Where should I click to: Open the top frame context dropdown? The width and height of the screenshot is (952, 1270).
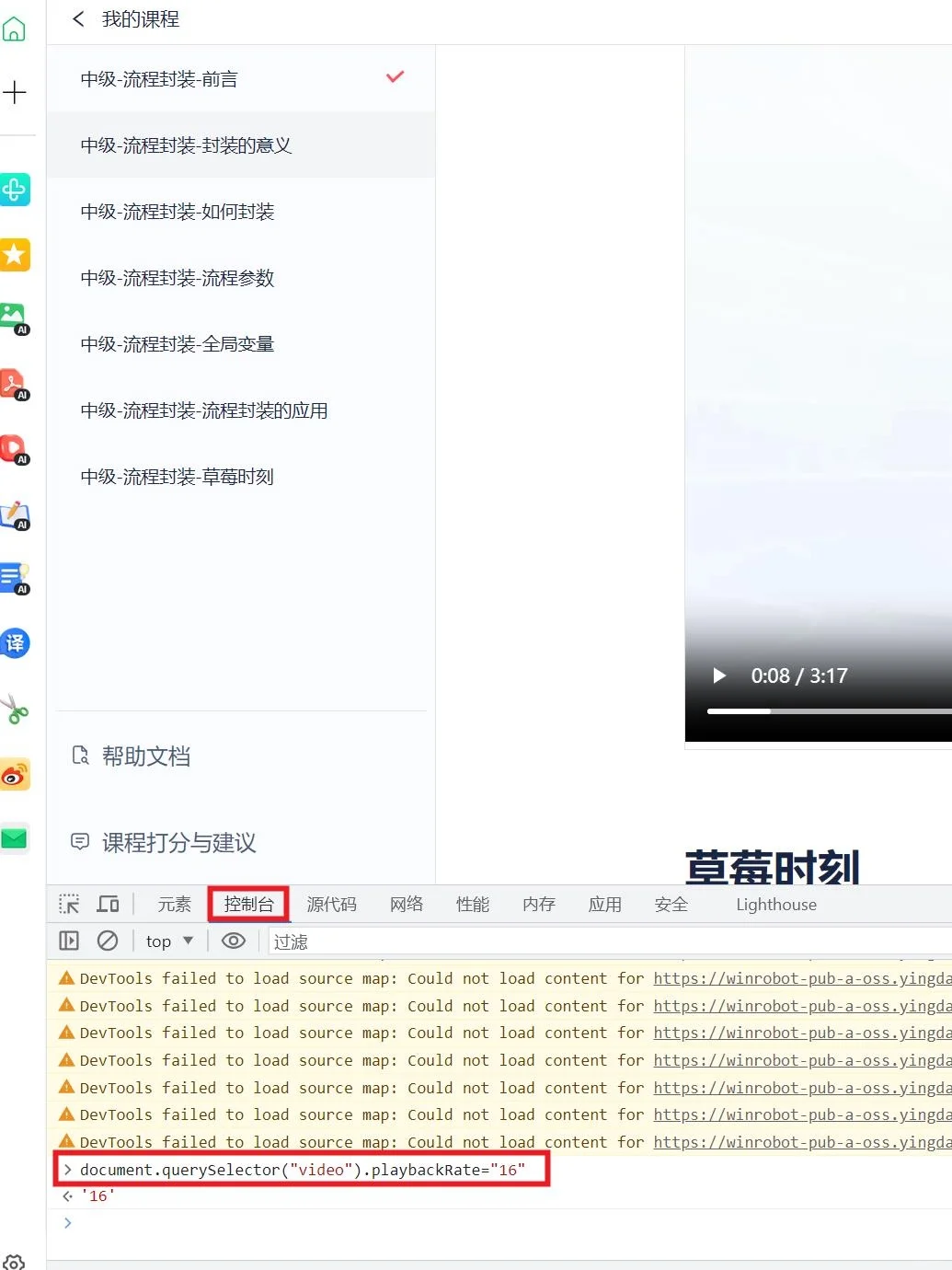point(166,941)
